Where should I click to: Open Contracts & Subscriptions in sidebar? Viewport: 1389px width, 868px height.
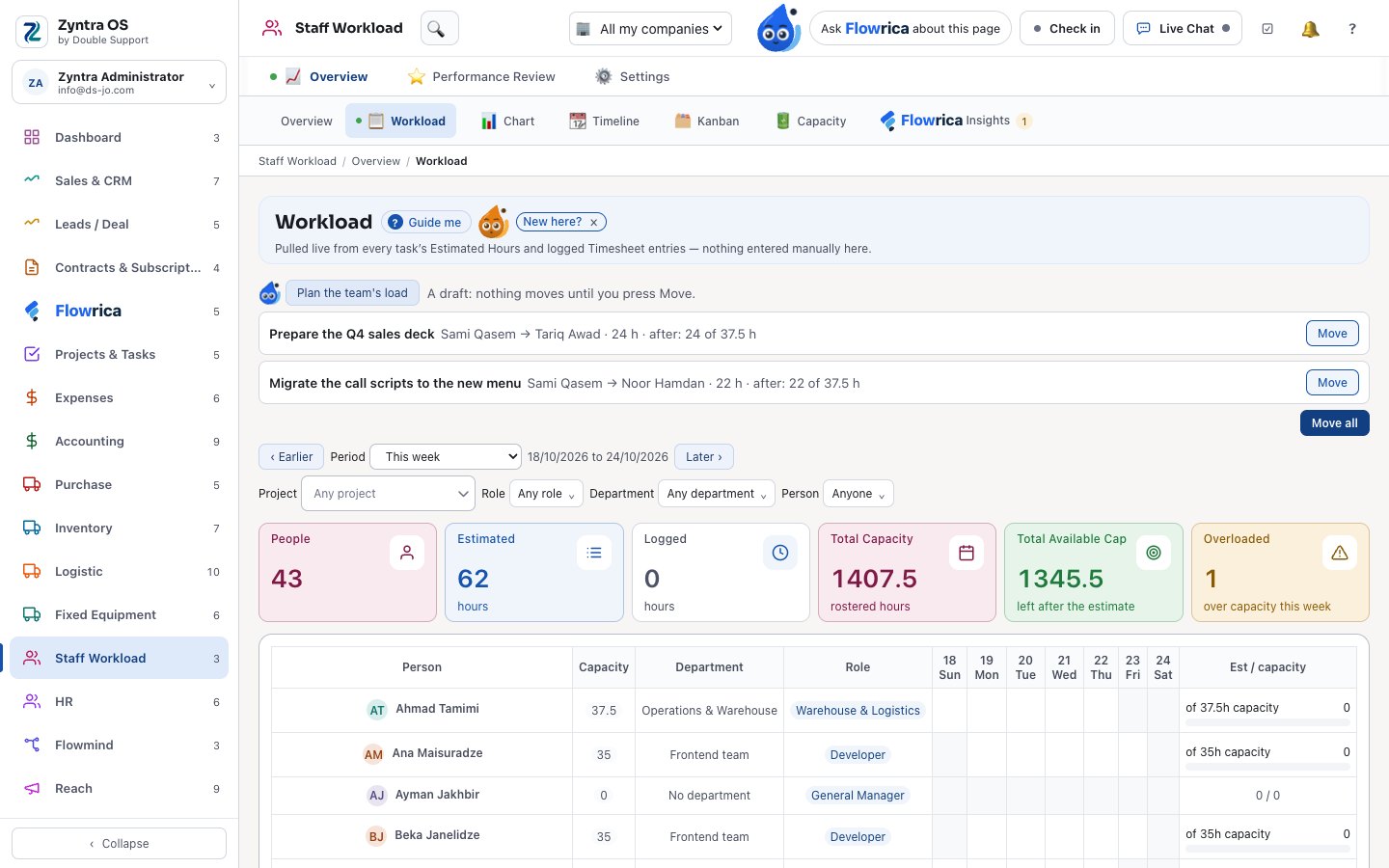(x=120, y=268)
